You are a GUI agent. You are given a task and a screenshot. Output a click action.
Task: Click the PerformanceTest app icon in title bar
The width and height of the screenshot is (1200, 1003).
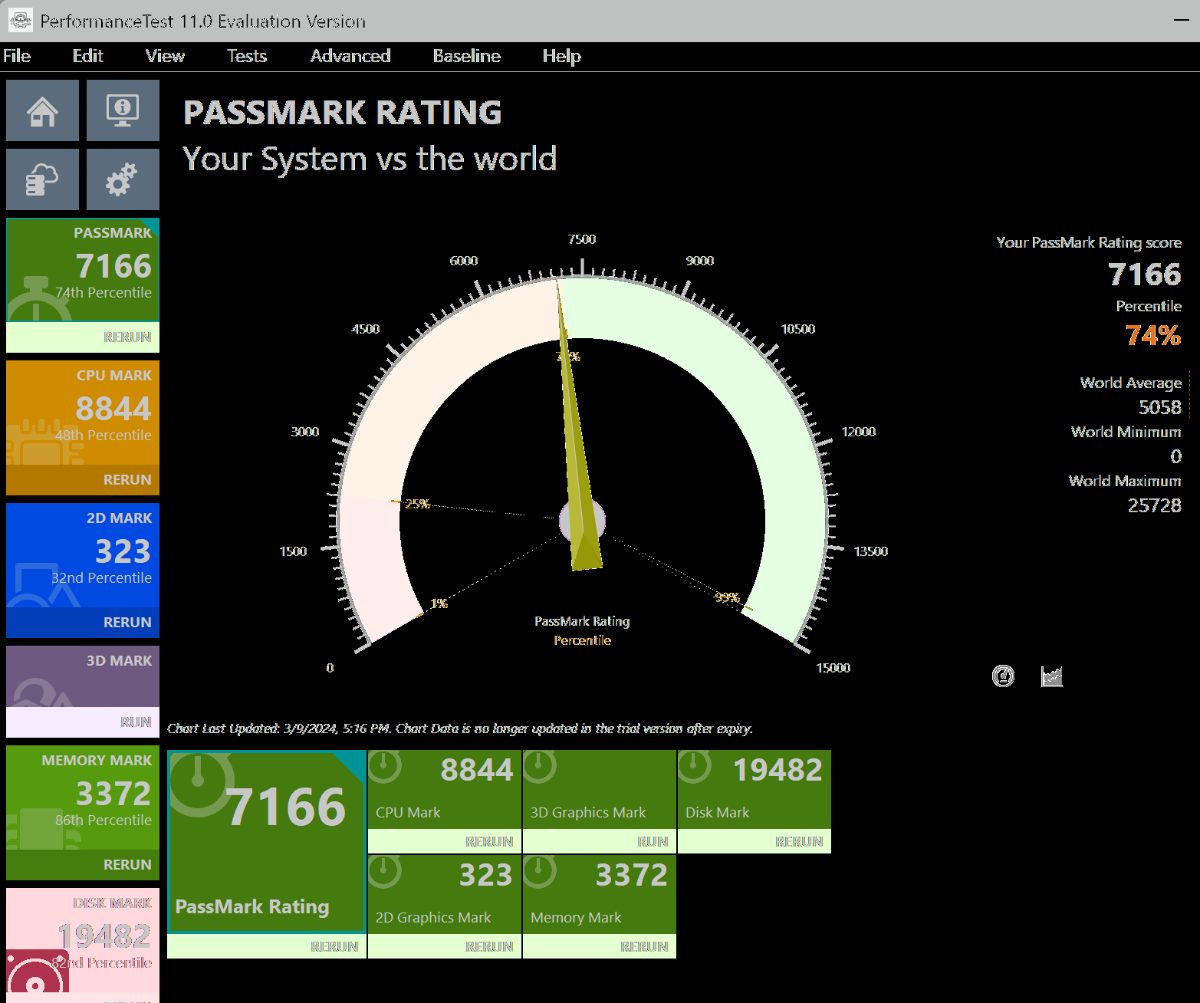click(x=19, y=20)
